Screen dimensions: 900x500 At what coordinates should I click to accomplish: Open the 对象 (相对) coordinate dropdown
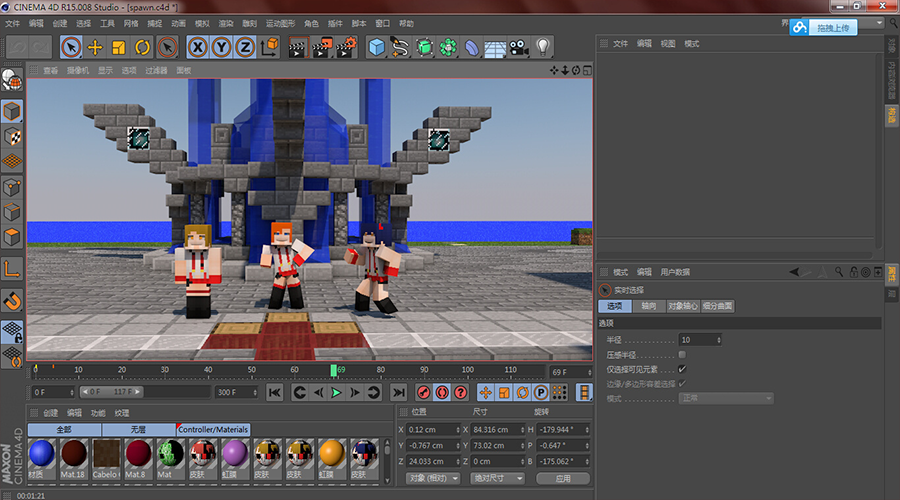pyautogui.click(x=430, y=478)
